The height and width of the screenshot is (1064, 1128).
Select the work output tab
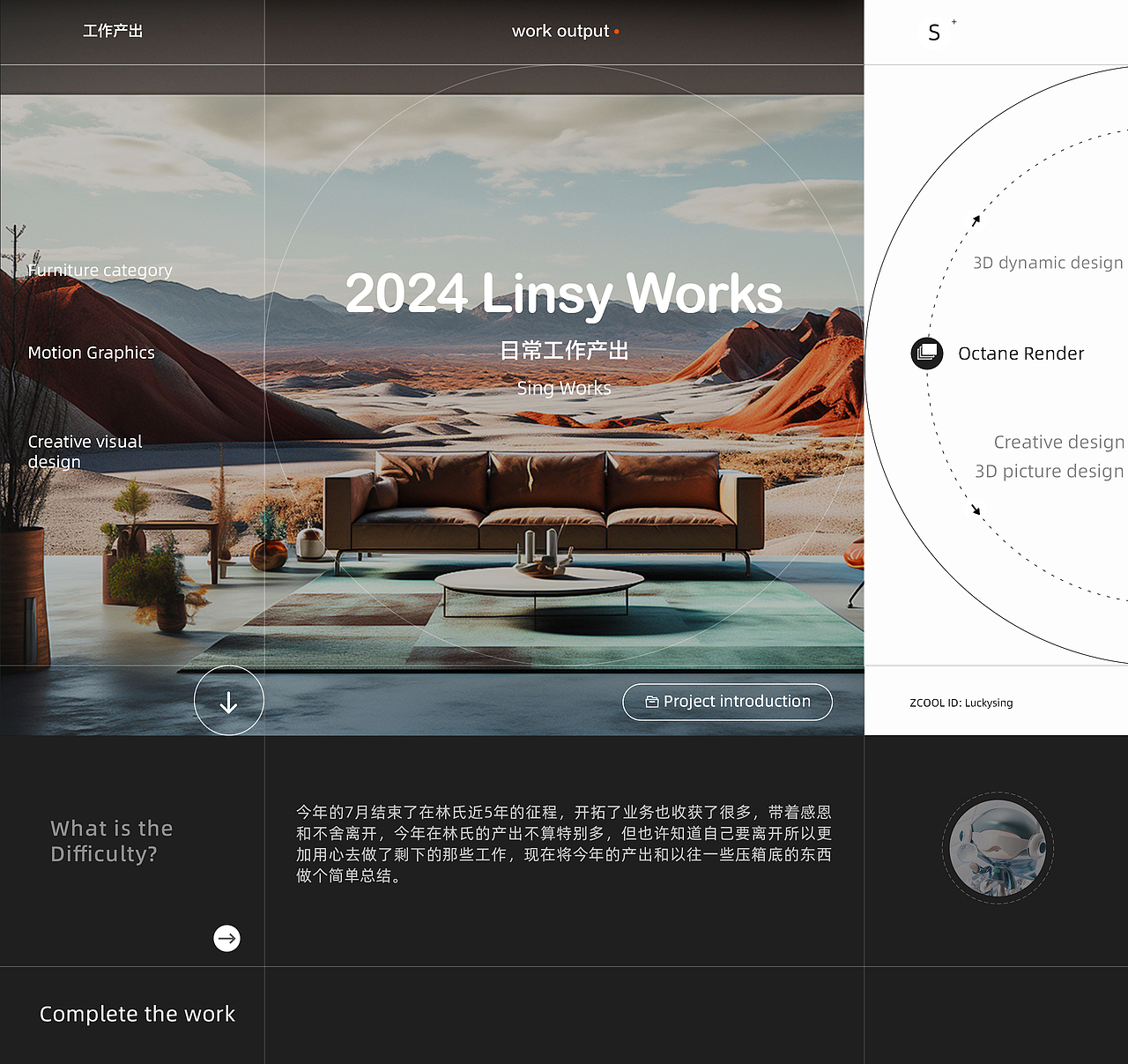point(560,31)
